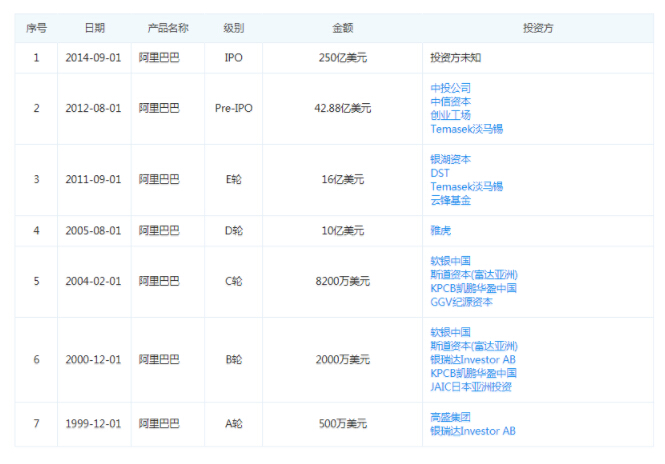Click the GGV纪源资本 link

[x=461, y=302]
